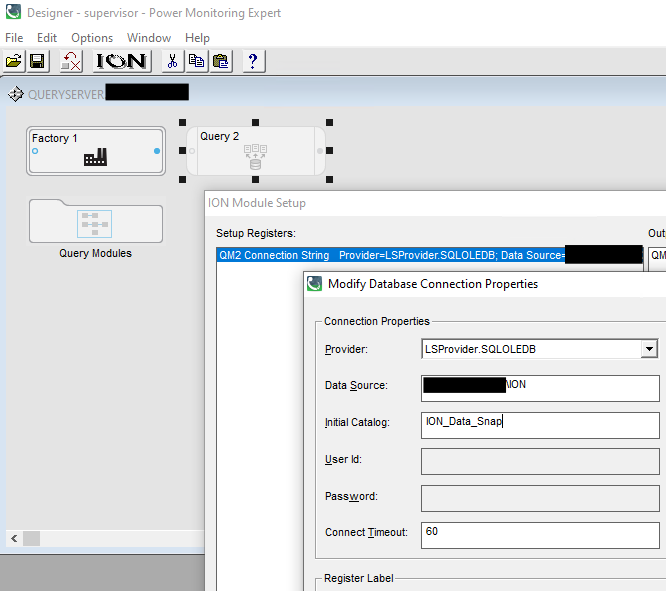
Task: Click the Paste clipboard toolbar icon
Action: point(220,61)
